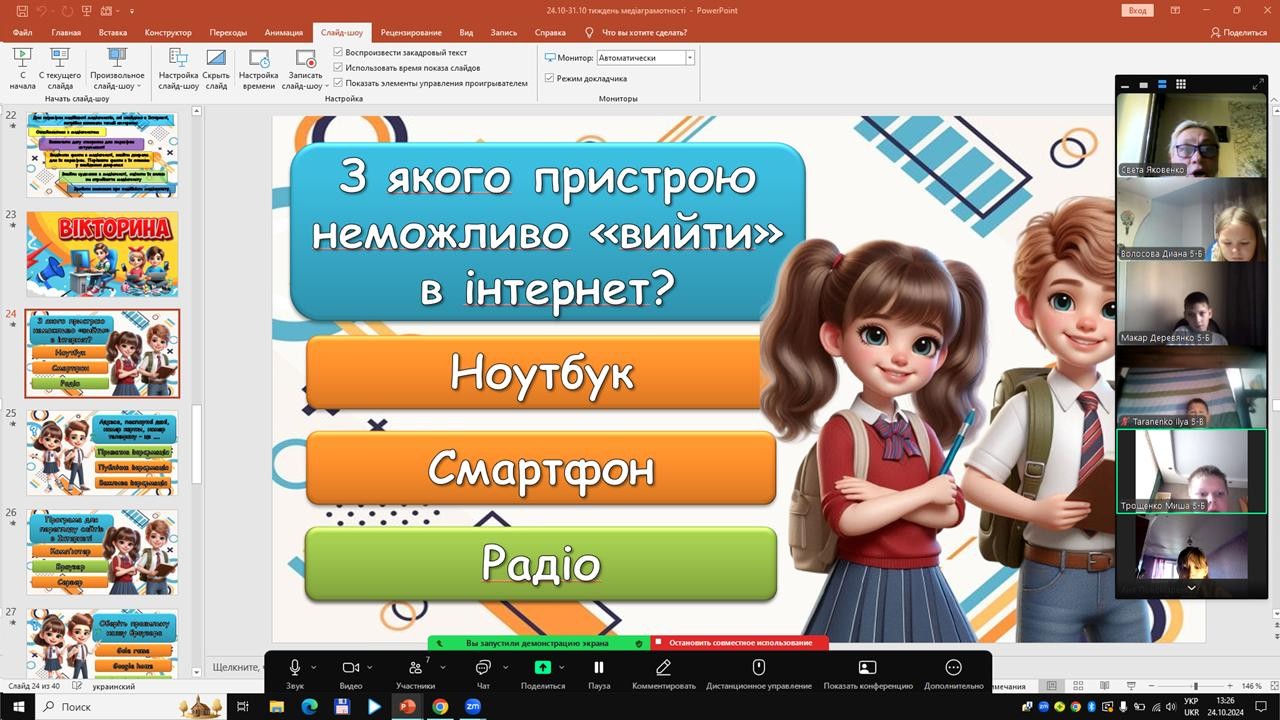This screenshot has width=1280, height=720.
Task: Redo action in quick access toolbar
Action: [69, 10]
